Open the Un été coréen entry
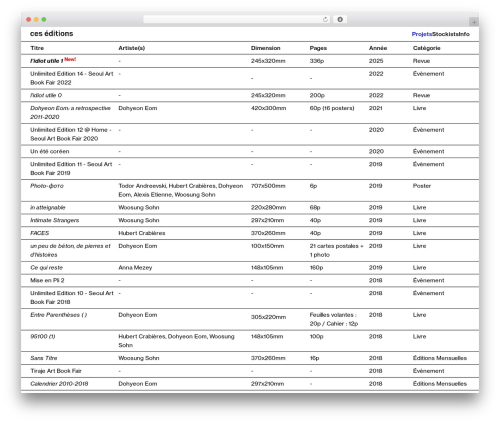 [50, 151]
